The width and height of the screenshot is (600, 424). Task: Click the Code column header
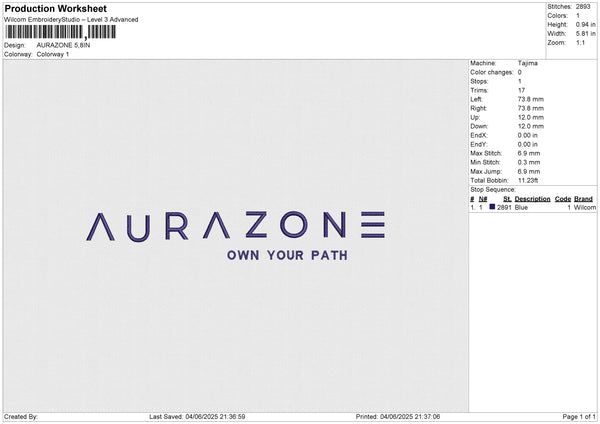[x=562, y=199]
